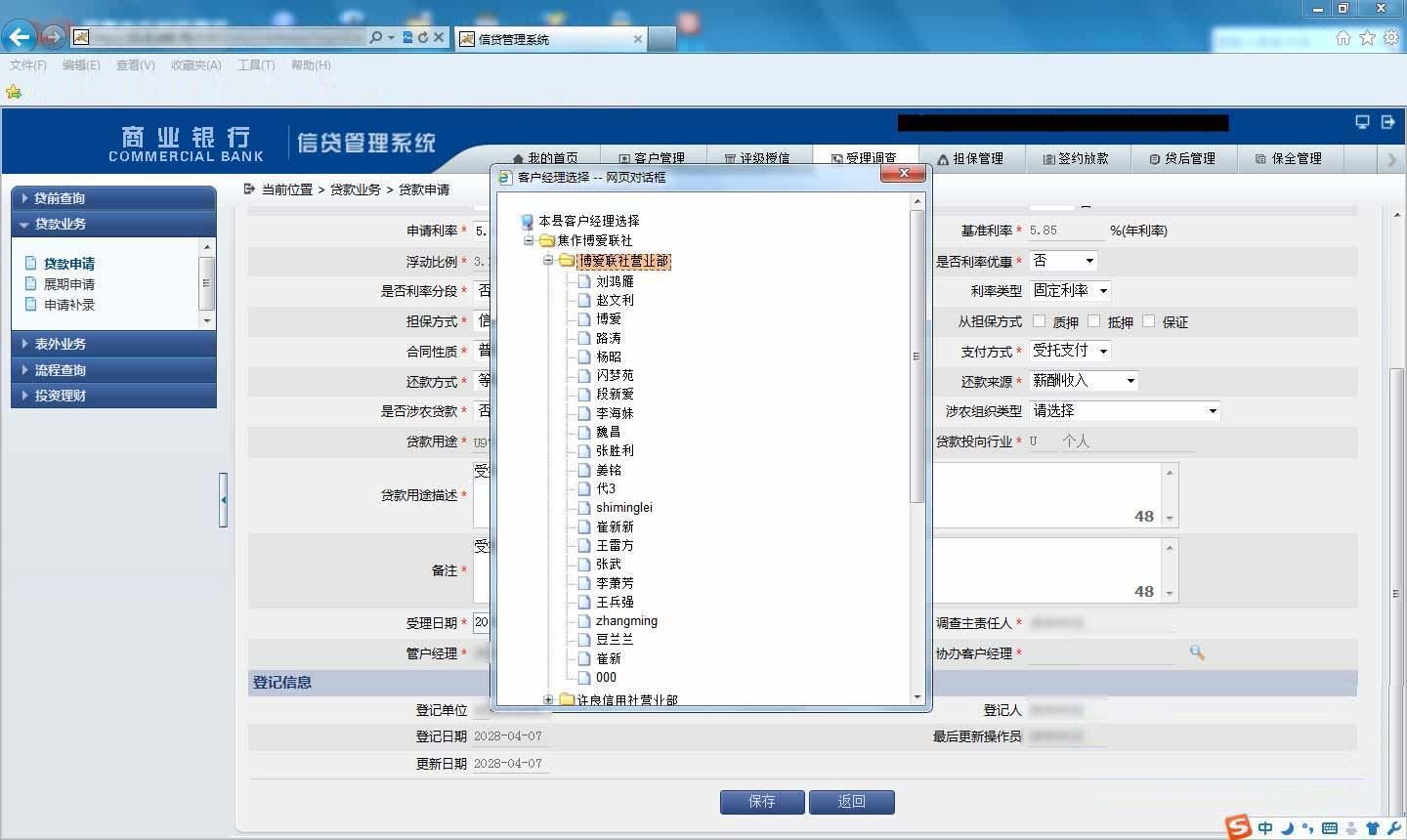Screen dimensions: 1407x840
Task: Open the 协办客户经理 lookup magnifier
Action: (1197, 652)
